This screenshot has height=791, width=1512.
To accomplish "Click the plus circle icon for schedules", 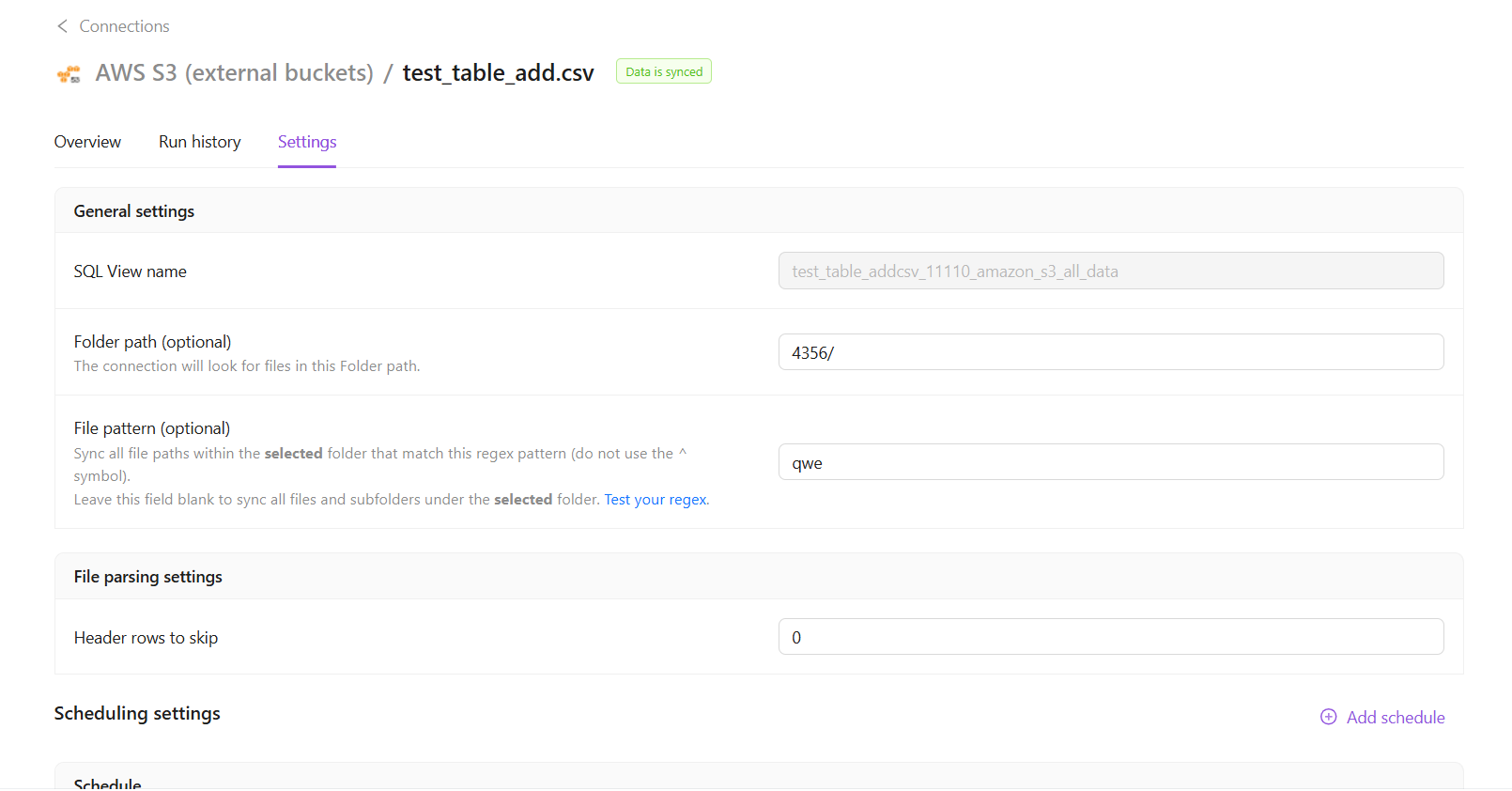I will coord(1328,717).
